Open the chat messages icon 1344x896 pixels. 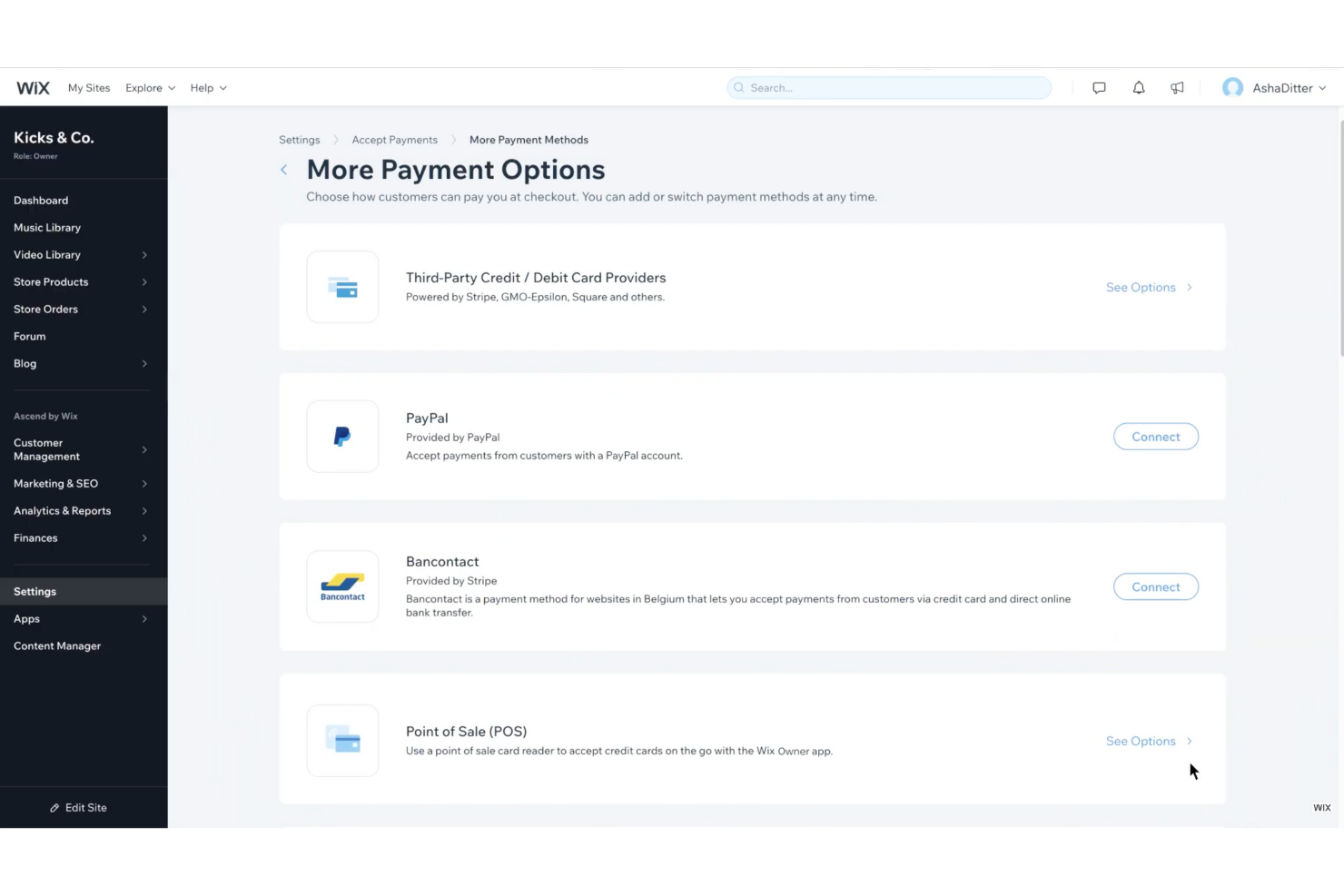tap(1099, 87)
